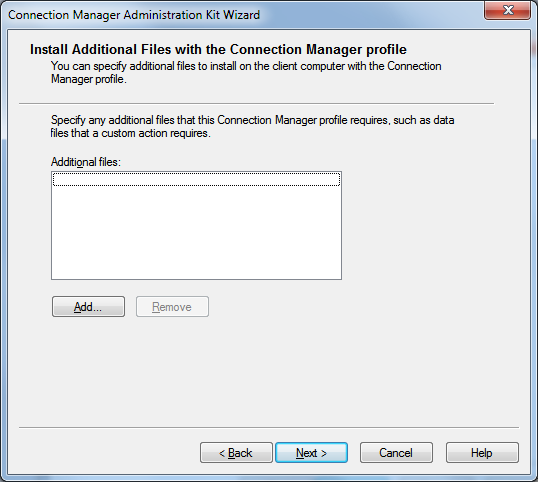Cancel the wizard
The height and width of the screenshot is (482, 538).
click(x=396, y=452)
